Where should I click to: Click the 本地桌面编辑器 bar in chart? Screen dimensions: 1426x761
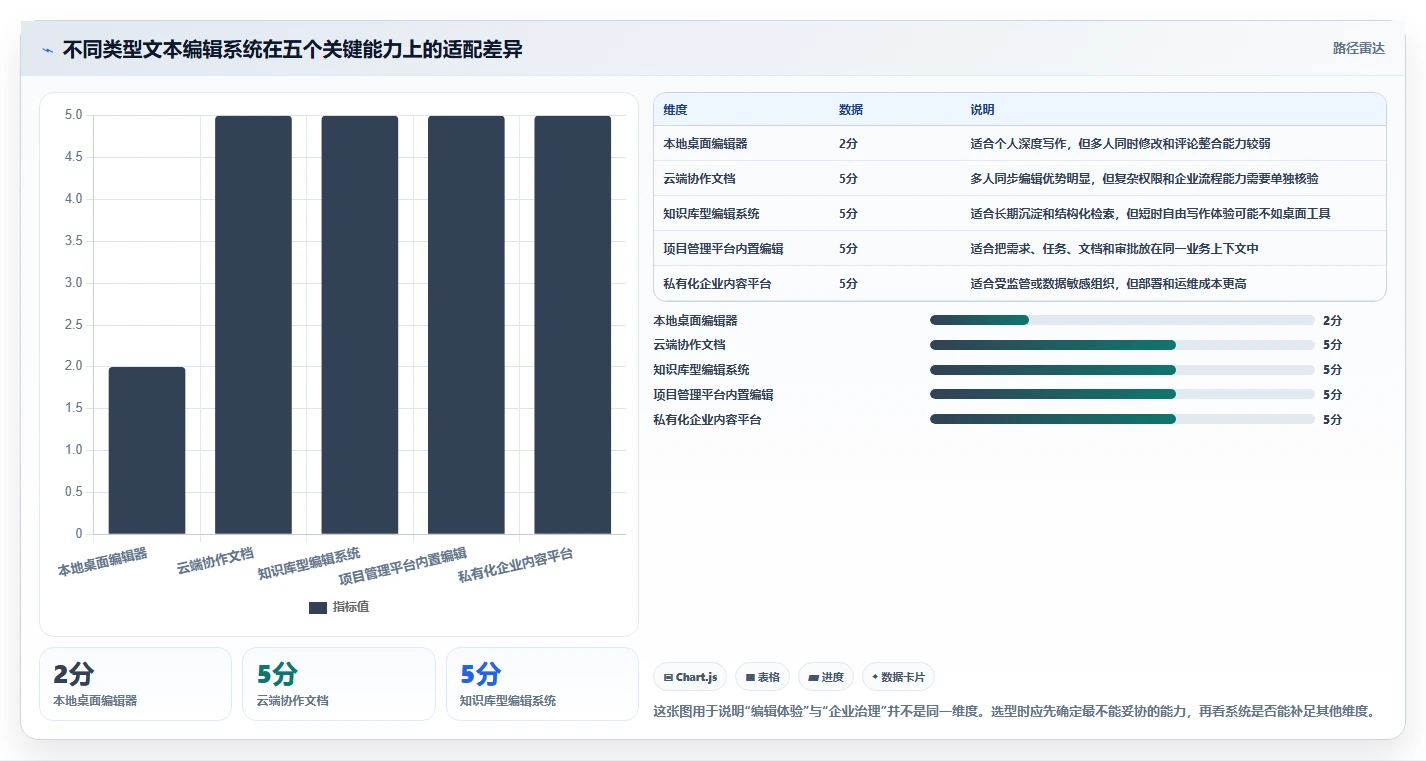147,450
